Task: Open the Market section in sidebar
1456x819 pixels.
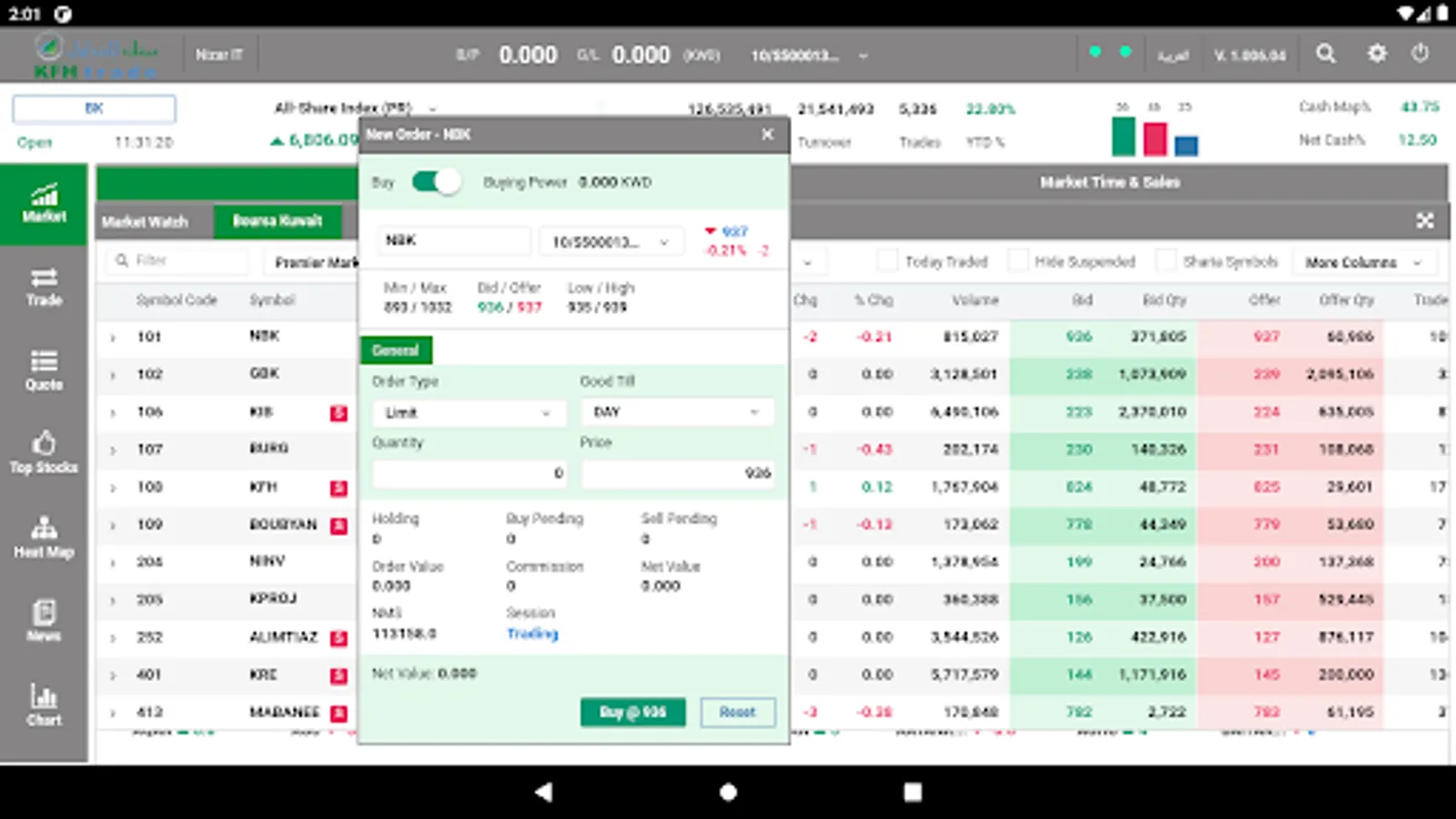Action: coord(44,204)
